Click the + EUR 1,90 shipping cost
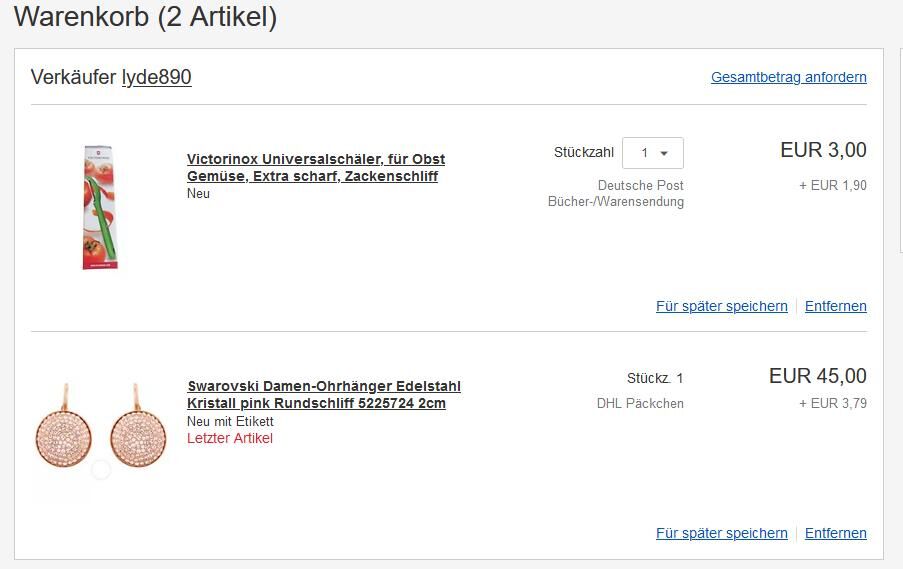 coord(832,185)
